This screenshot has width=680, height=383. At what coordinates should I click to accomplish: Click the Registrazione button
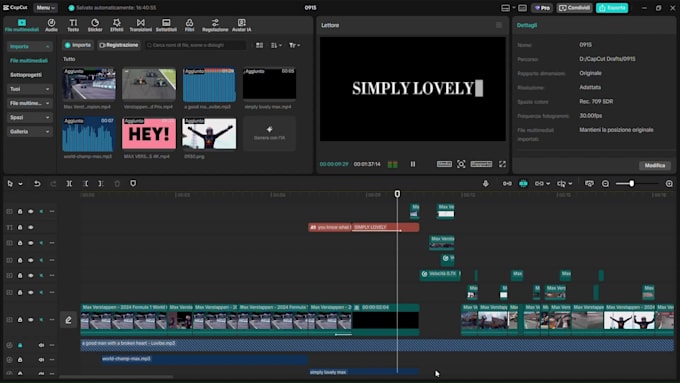click(x=119, y=45)
